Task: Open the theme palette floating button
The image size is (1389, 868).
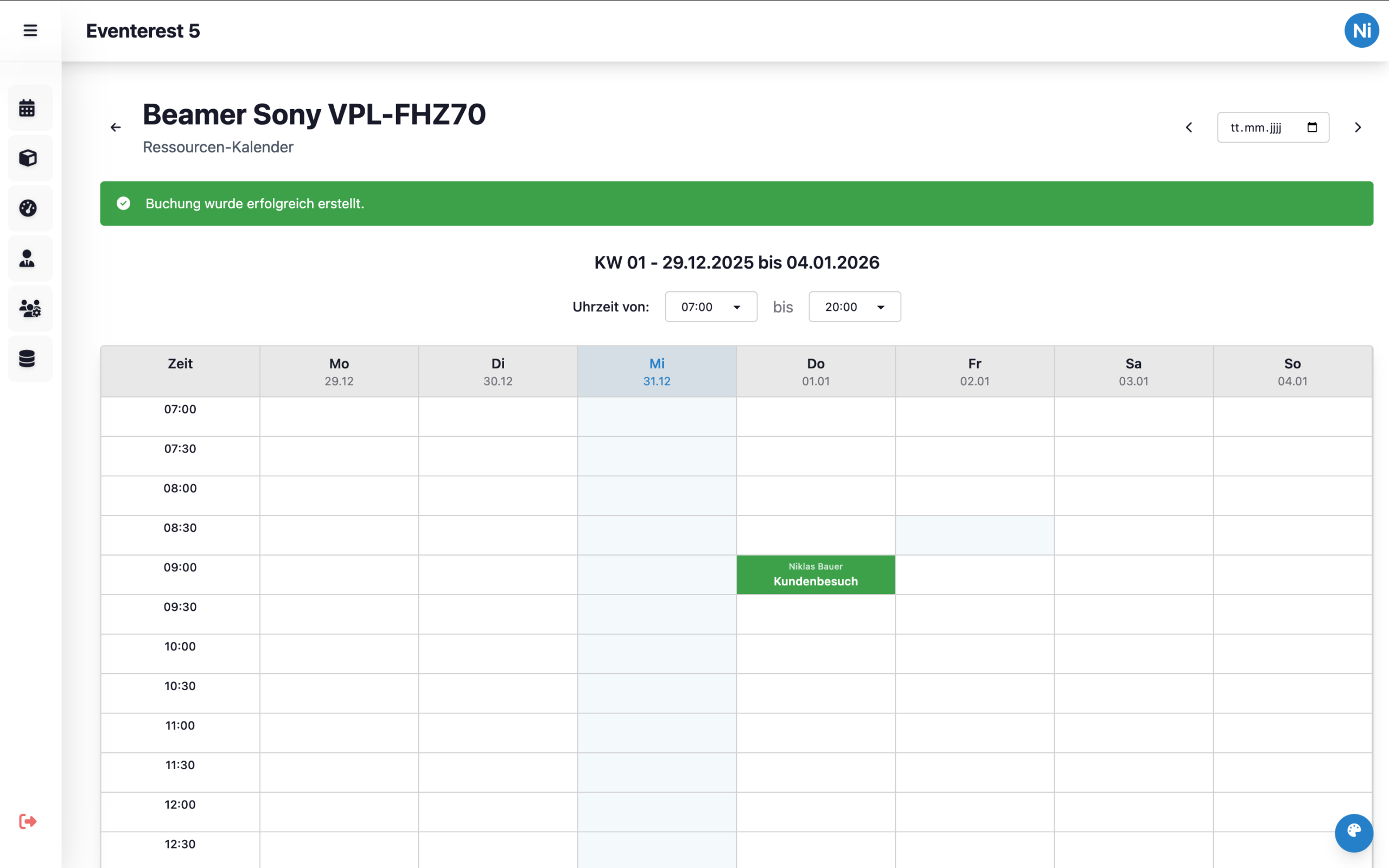Action: pyautogui.click(x=1353, y=832)
